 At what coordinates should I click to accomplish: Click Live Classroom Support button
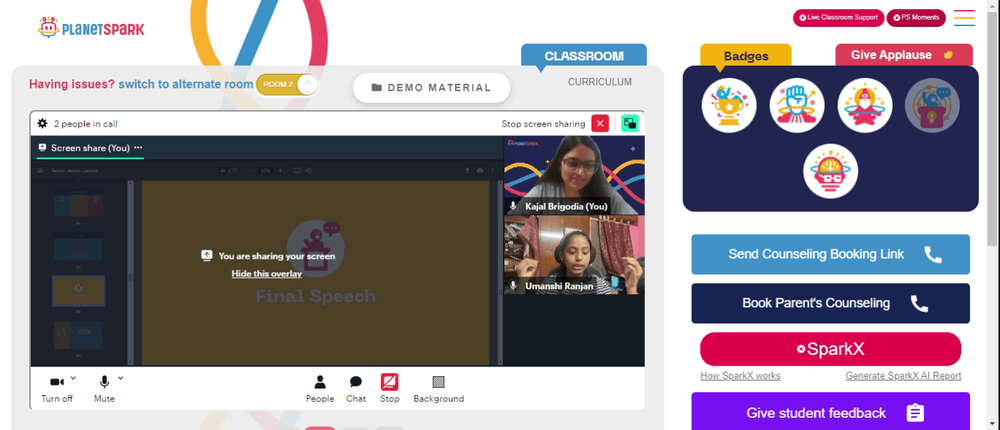[837, 18]
